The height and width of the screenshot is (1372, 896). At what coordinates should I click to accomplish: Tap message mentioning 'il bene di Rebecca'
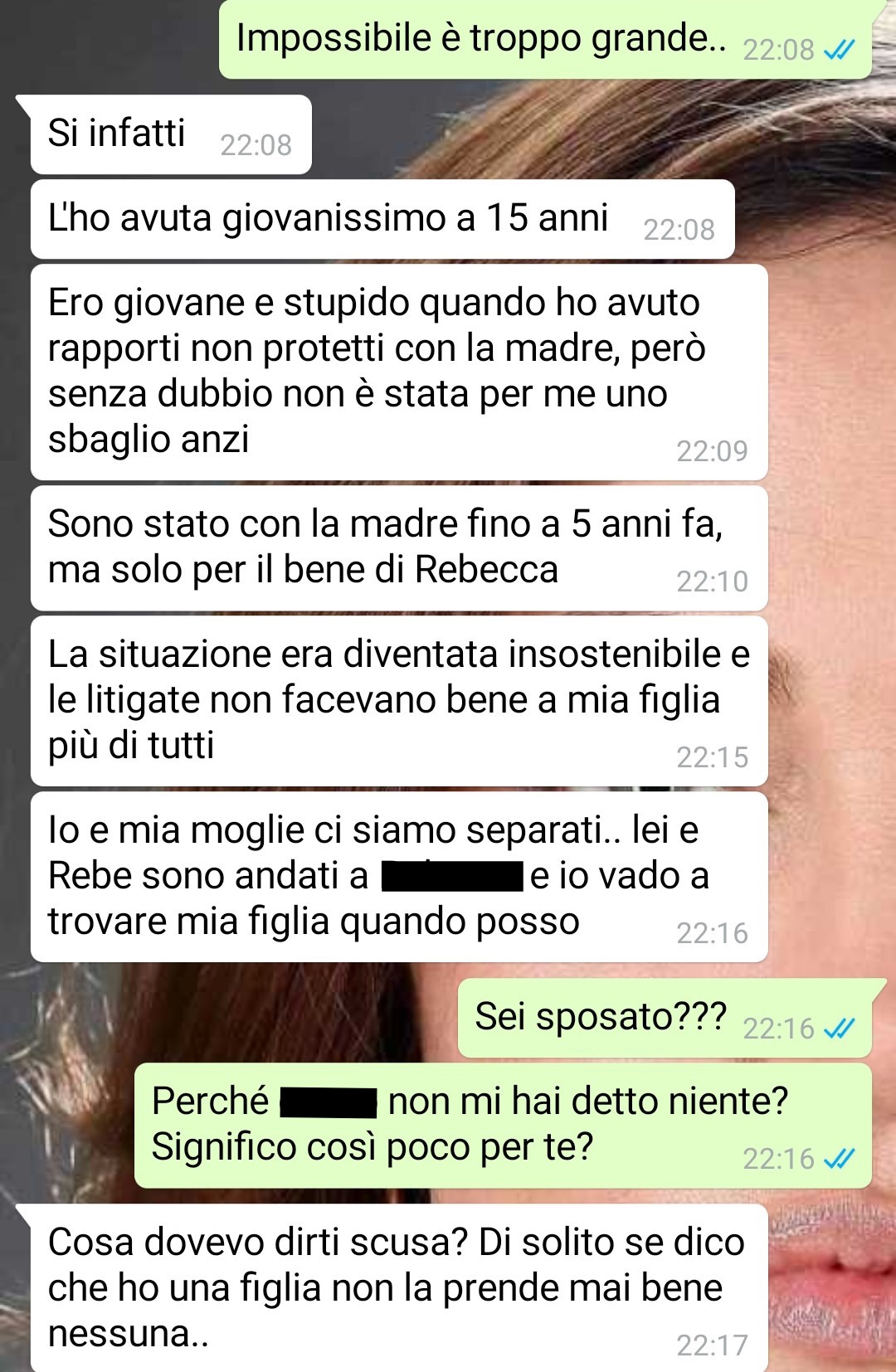click(399, 548)
